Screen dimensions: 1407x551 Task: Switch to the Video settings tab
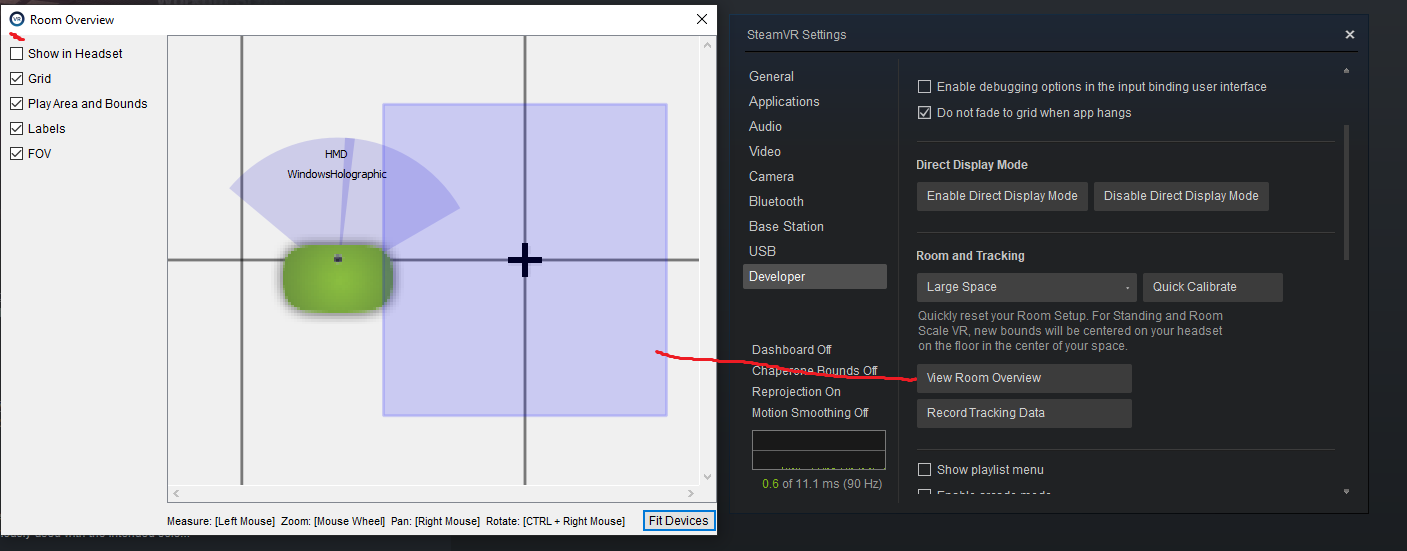click(x=765, y=151)
